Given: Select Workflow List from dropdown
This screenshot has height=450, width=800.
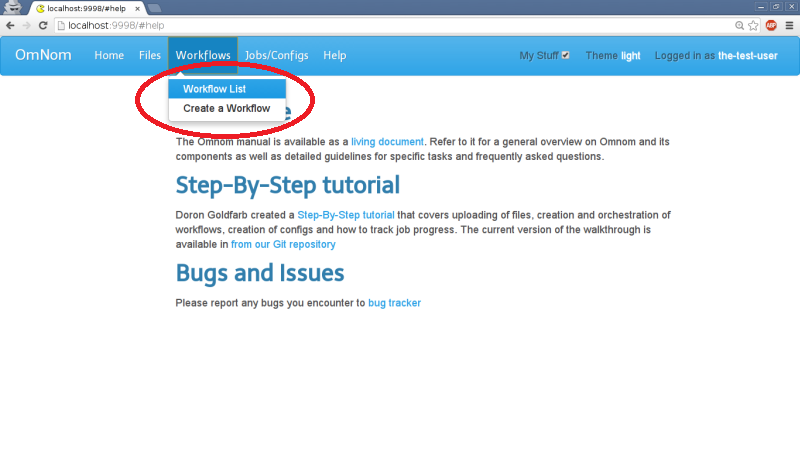Looking at the screenshot, I should coord(227,89).
